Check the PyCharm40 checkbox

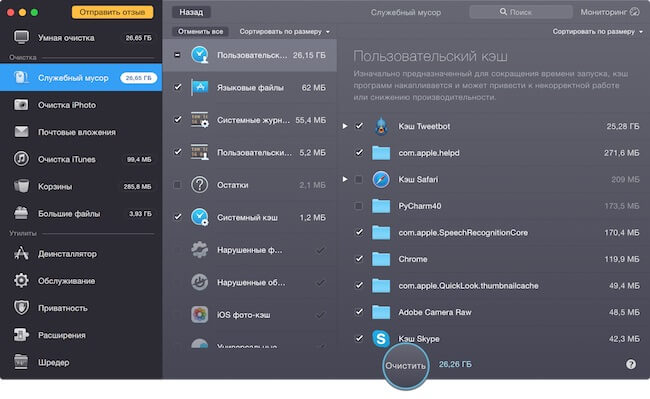coord(359,206)
